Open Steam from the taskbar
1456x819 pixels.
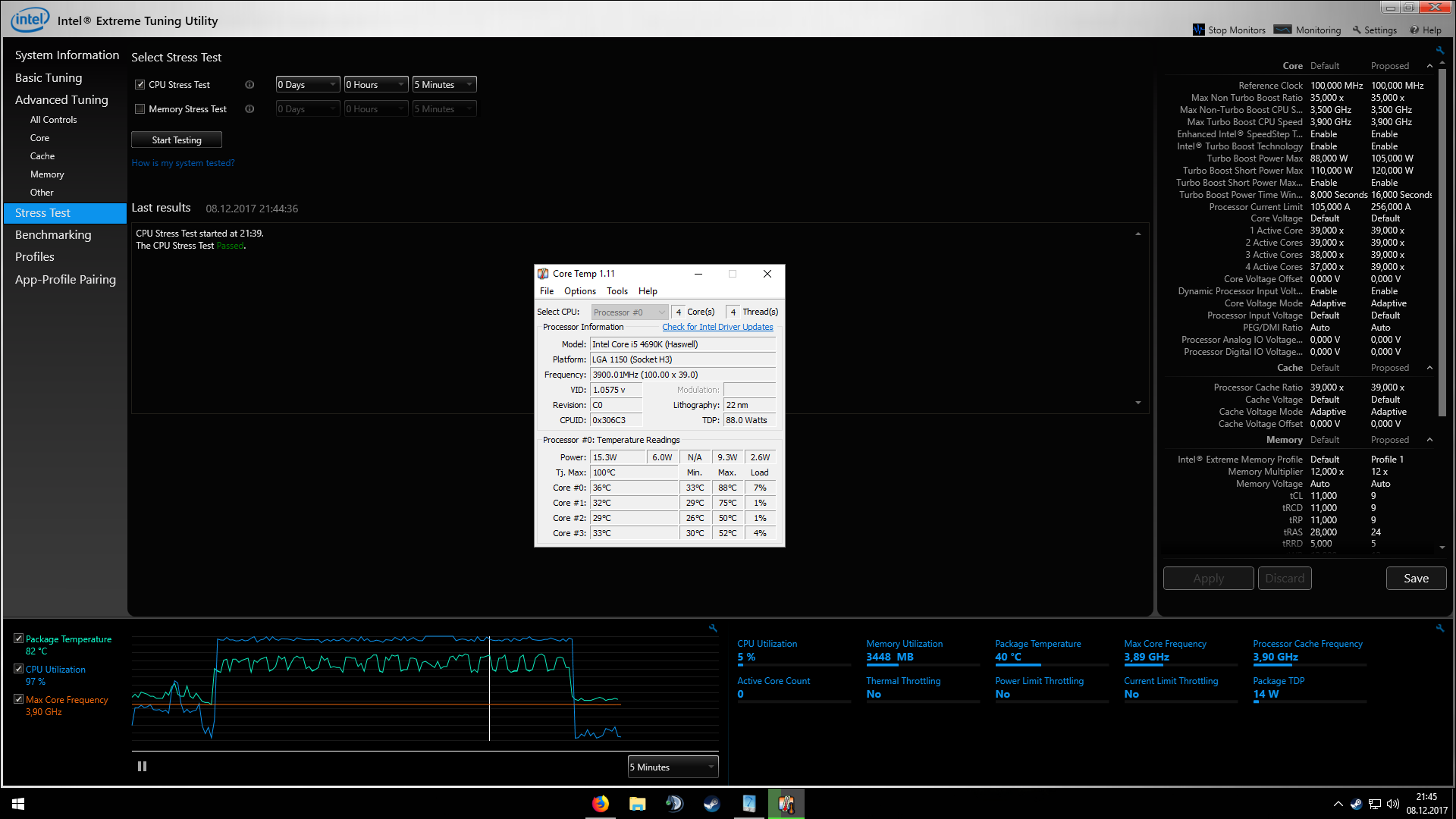(711, 804)
